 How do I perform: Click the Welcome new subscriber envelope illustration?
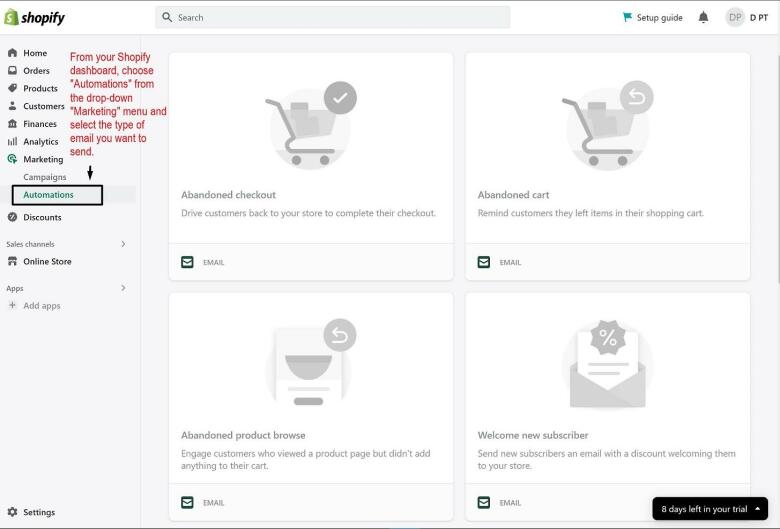(607, 364)
